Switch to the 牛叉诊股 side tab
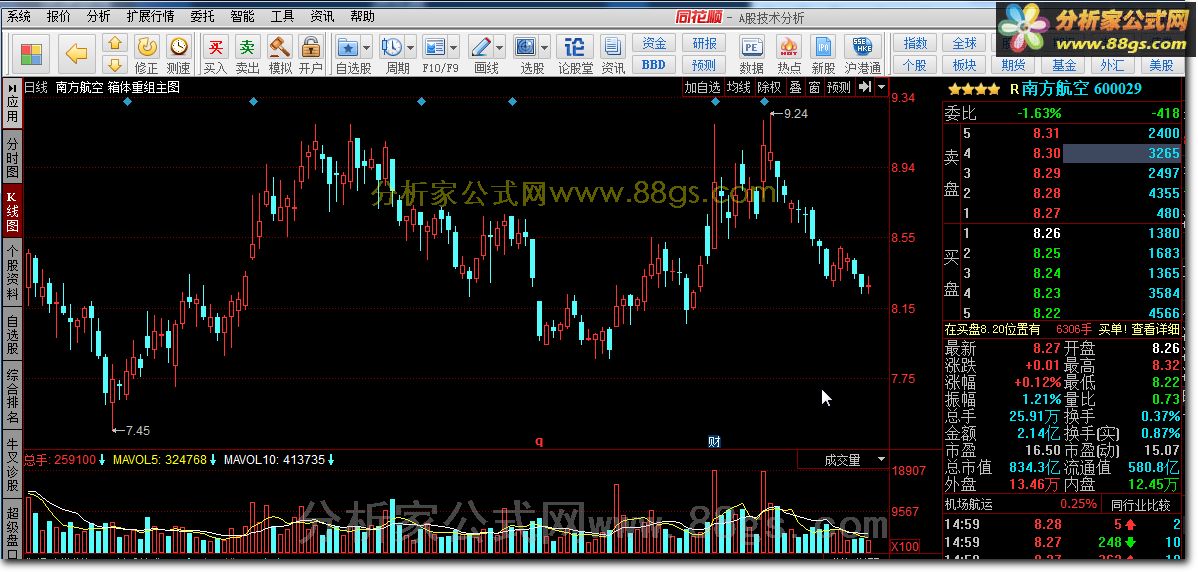 (x=12, y=464)
